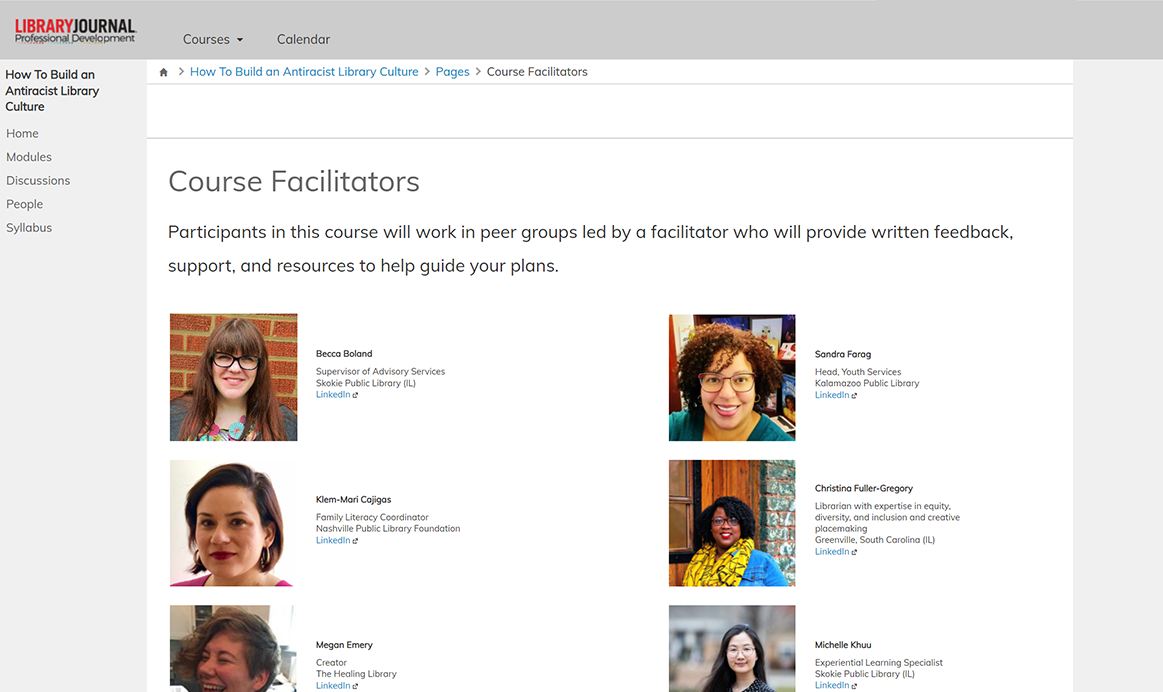
Task: Open Megan Emery's LinkedIn link
Action: point(334,685)
